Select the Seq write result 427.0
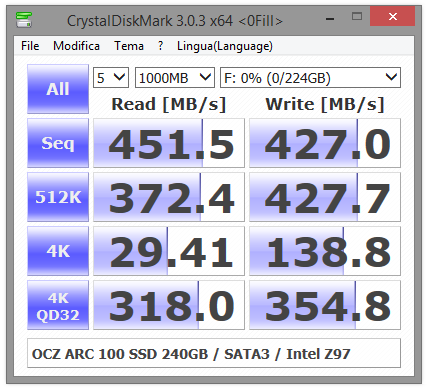 tap(325, 143)
